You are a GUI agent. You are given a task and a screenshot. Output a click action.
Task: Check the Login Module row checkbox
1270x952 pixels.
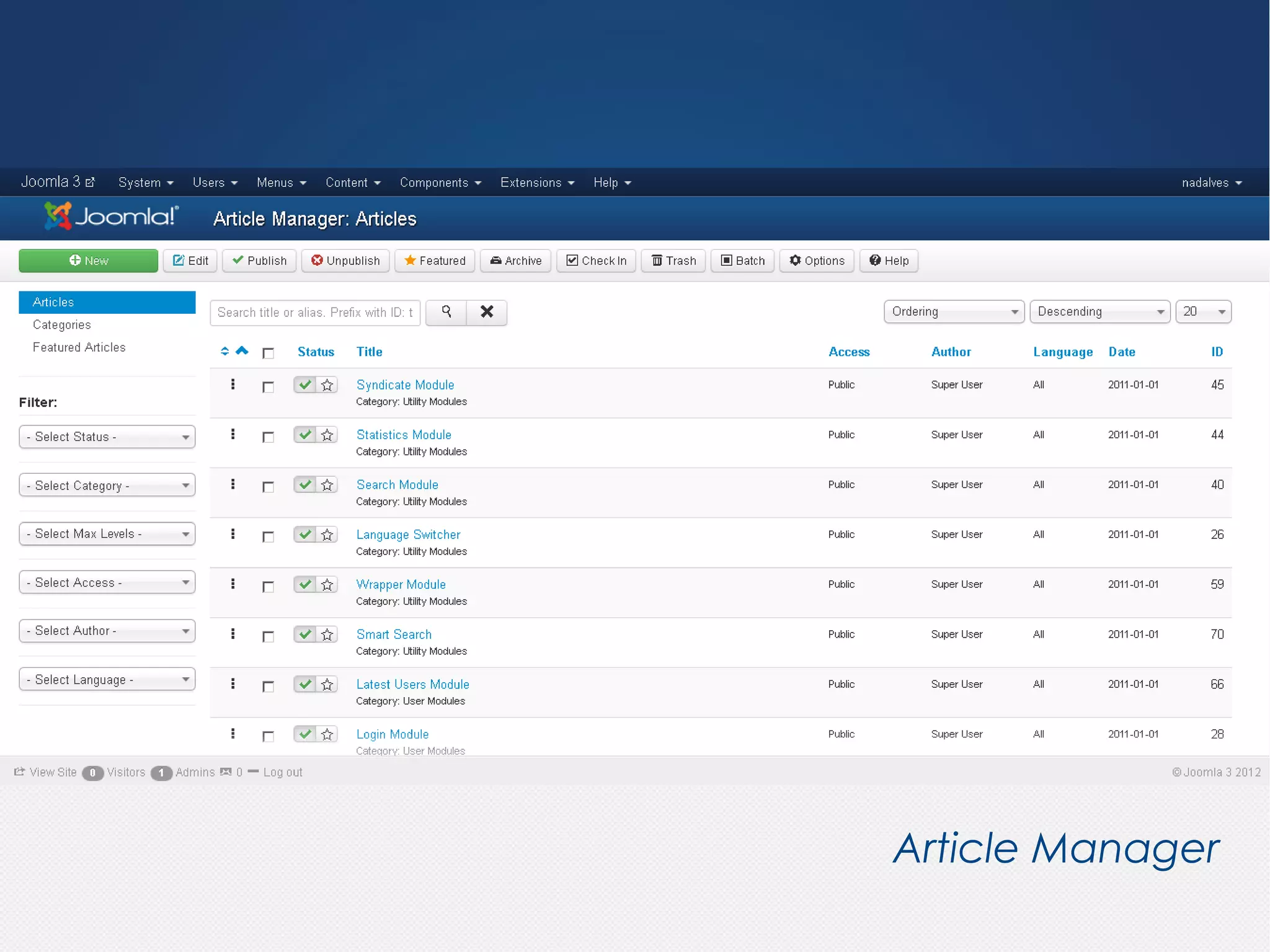(268, 737)
